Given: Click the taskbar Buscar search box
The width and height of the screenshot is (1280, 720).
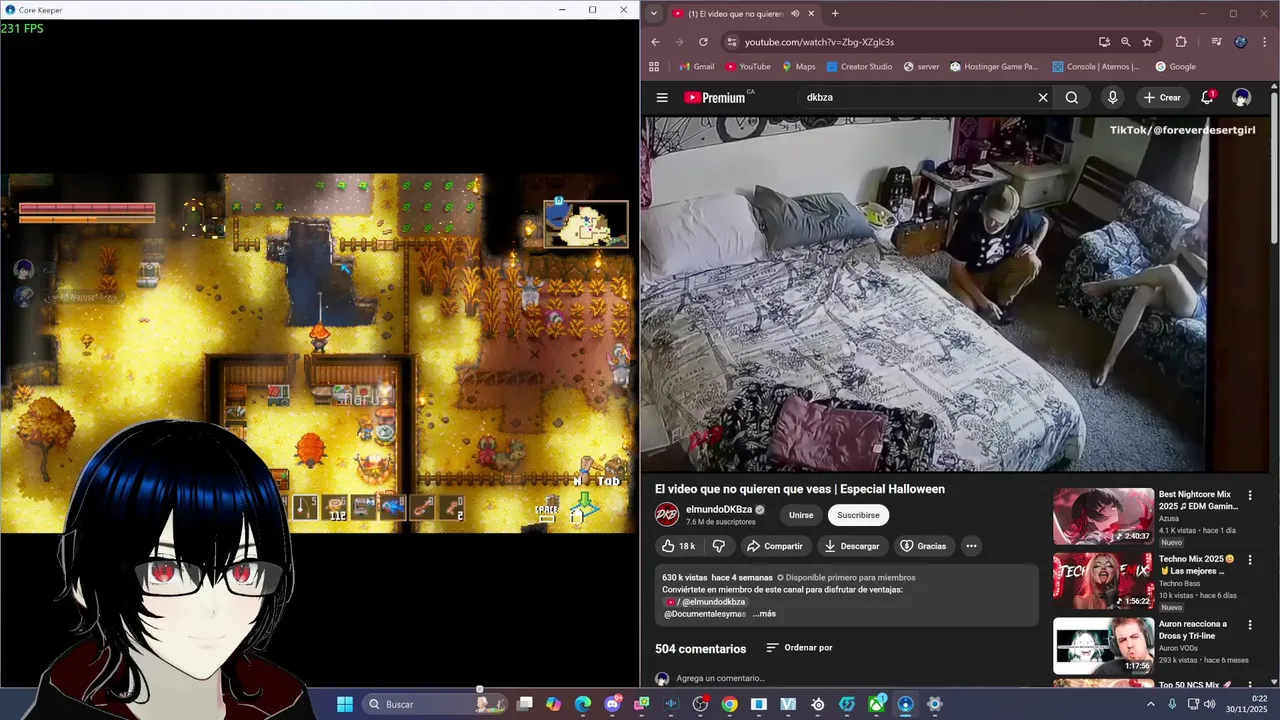Looking at the screenshot, I should point(434,704).
